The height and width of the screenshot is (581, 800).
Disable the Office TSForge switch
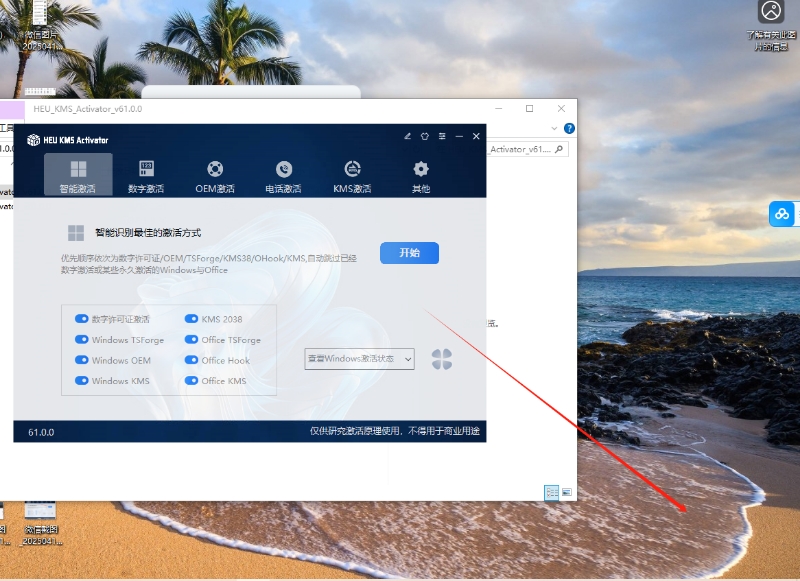tap(191, 339)
